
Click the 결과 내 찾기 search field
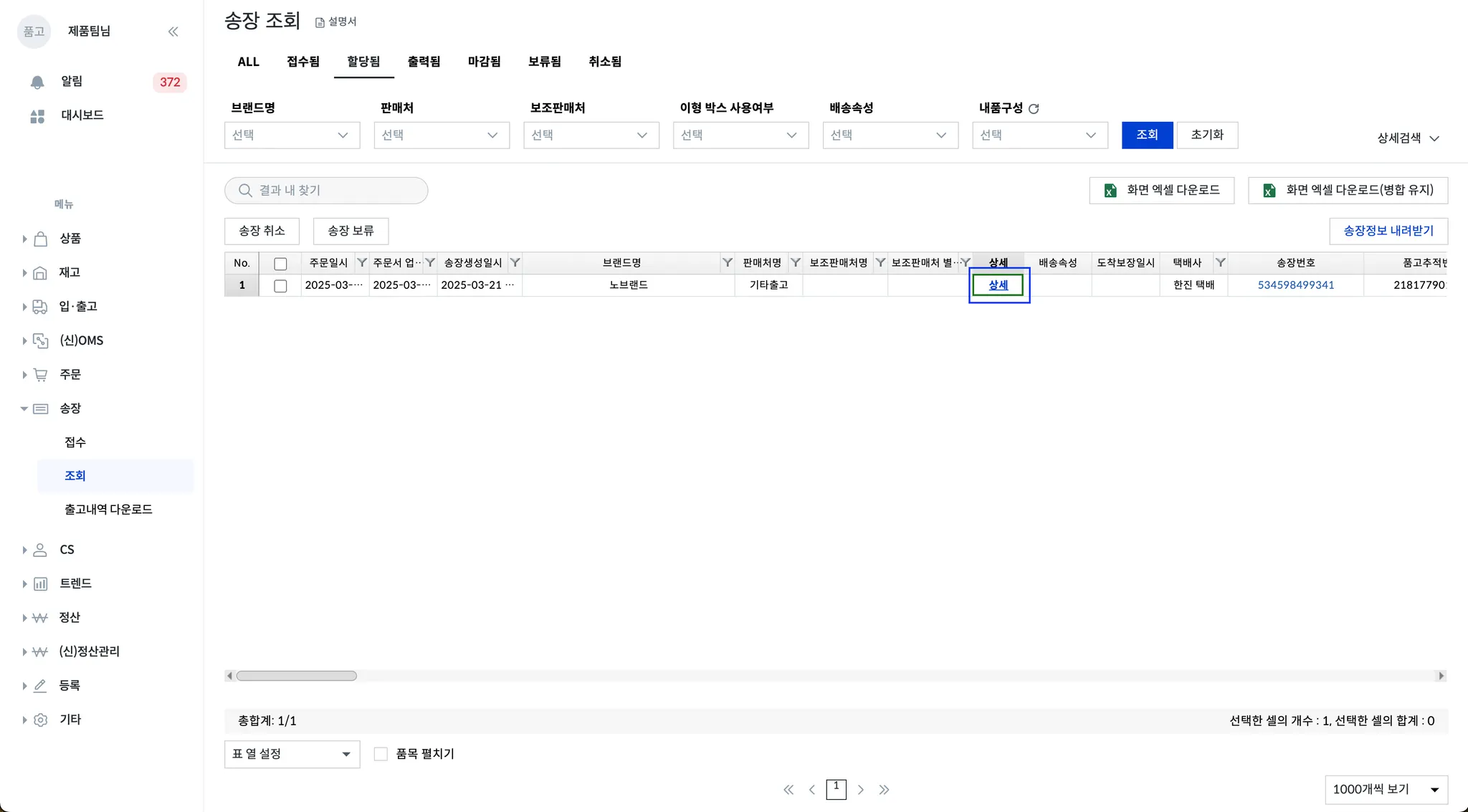(x=326, y=191)
